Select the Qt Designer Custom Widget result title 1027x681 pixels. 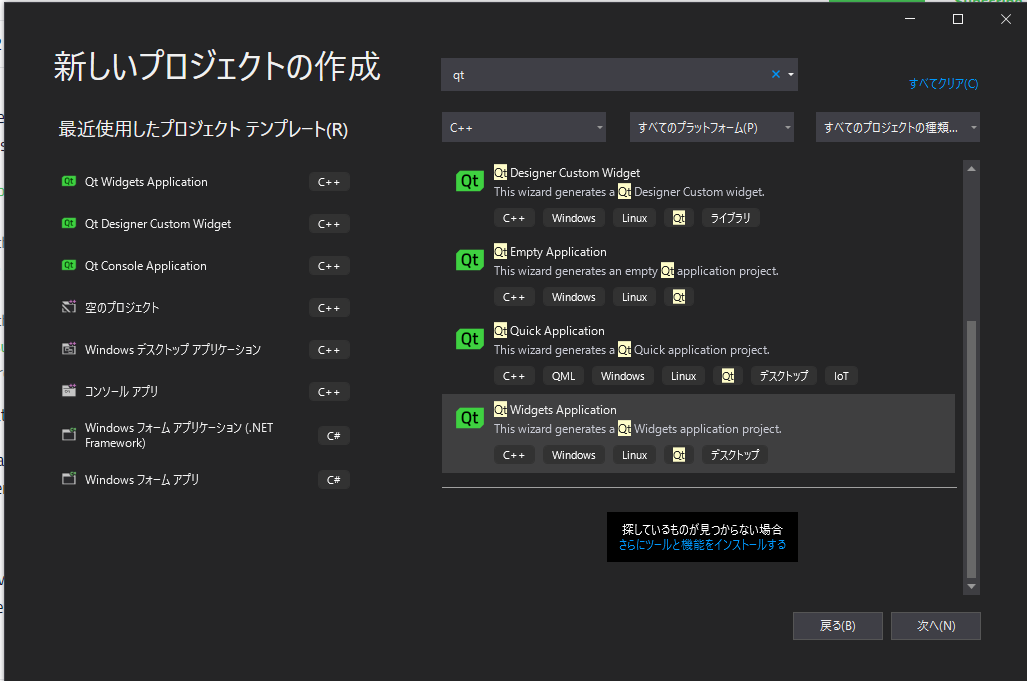567,173
